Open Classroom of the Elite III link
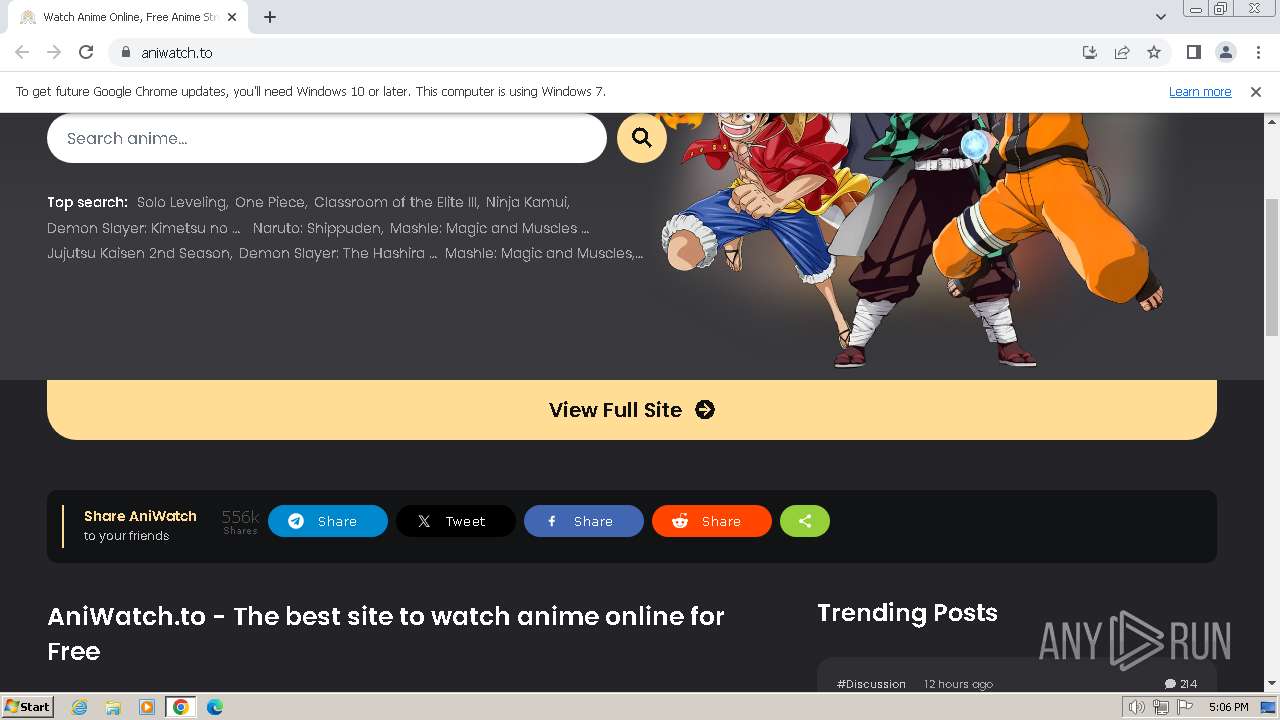Image resolution: width=1280 pixels, height=720 pixels. click(x=396, y=202)
